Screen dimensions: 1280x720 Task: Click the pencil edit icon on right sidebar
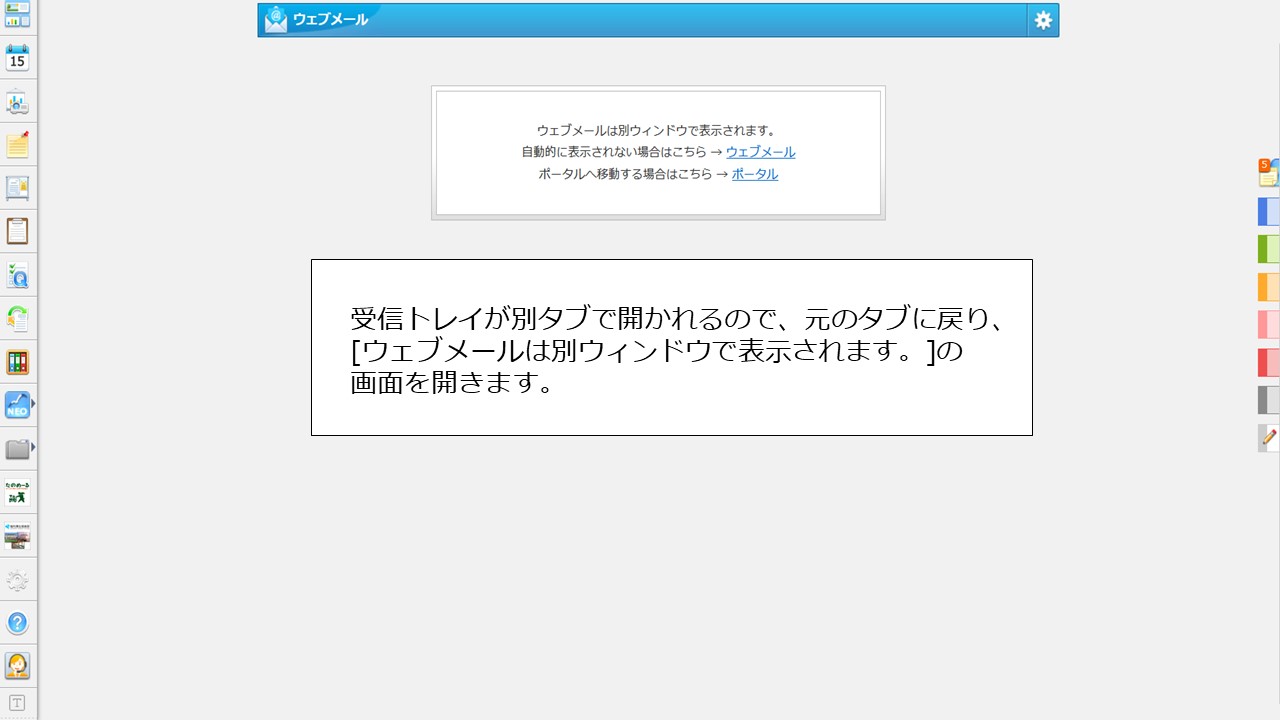[1267, 438]
